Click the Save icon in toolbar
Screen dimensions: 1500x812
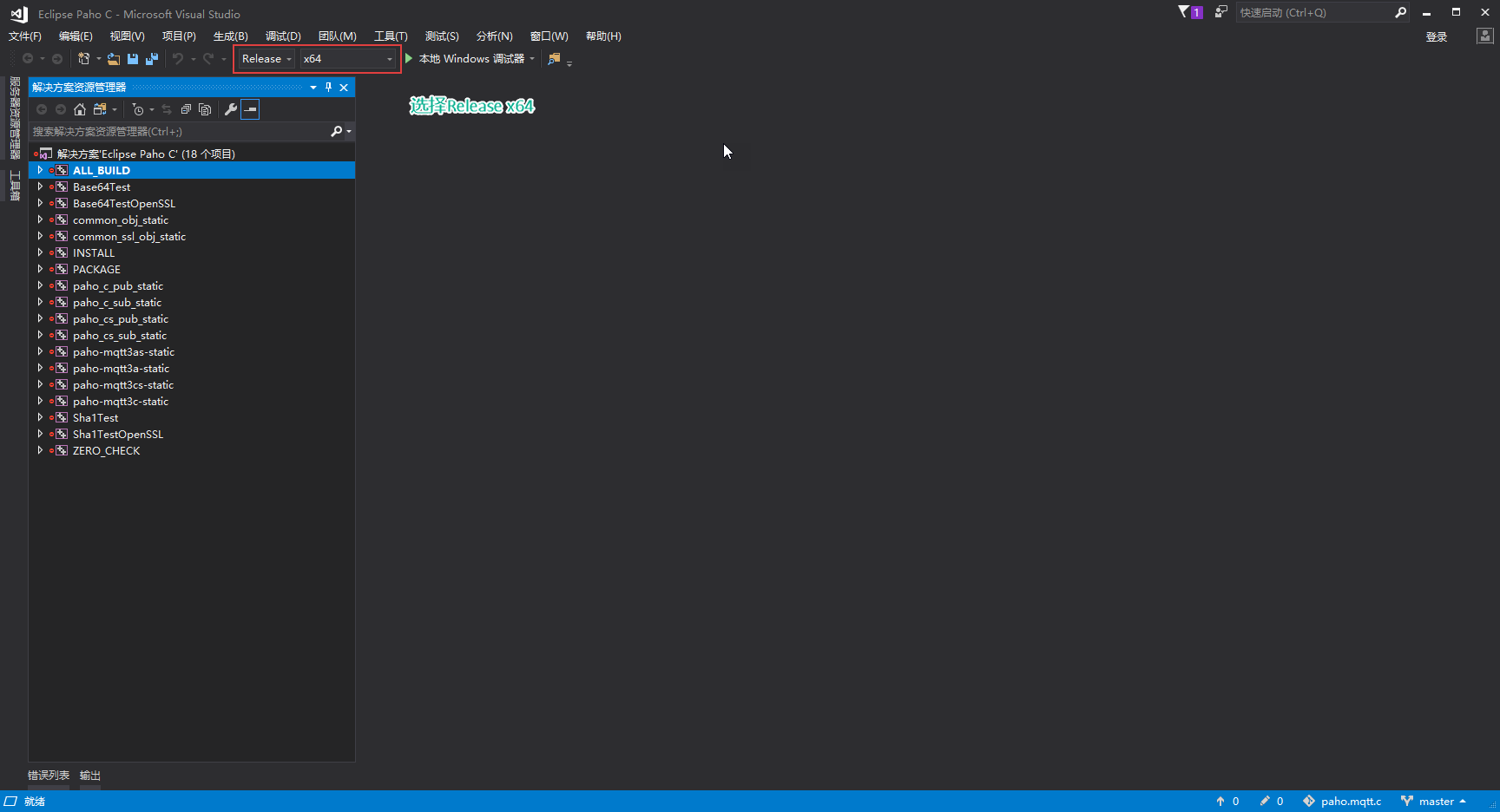point(133,59)
